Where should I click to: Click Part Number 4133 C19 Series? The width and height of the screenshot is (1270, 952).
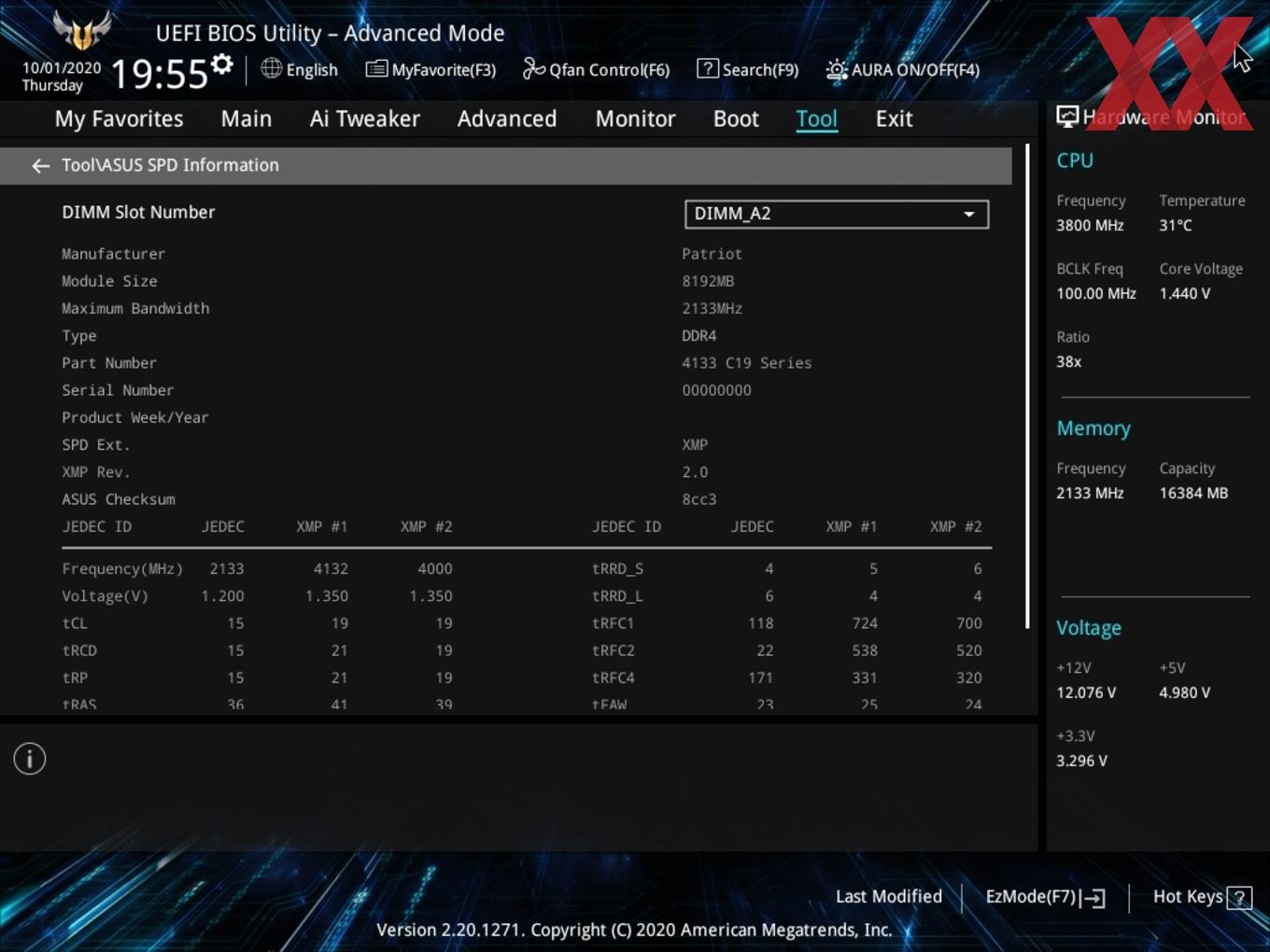tap(747, 363)
